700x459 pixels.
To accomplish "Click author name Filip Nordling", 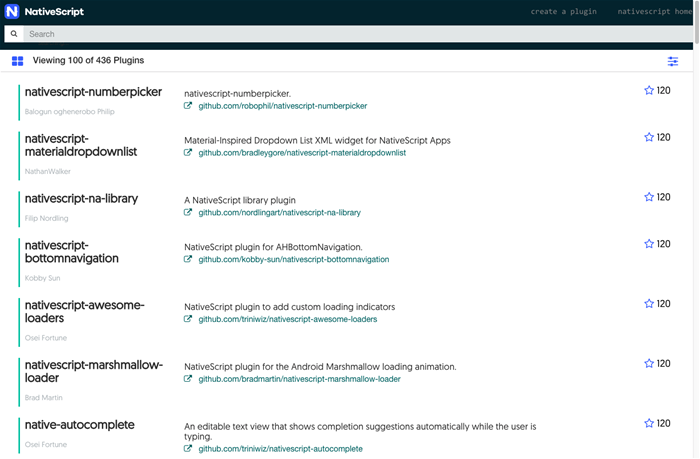I will click(x=46, y=218).
